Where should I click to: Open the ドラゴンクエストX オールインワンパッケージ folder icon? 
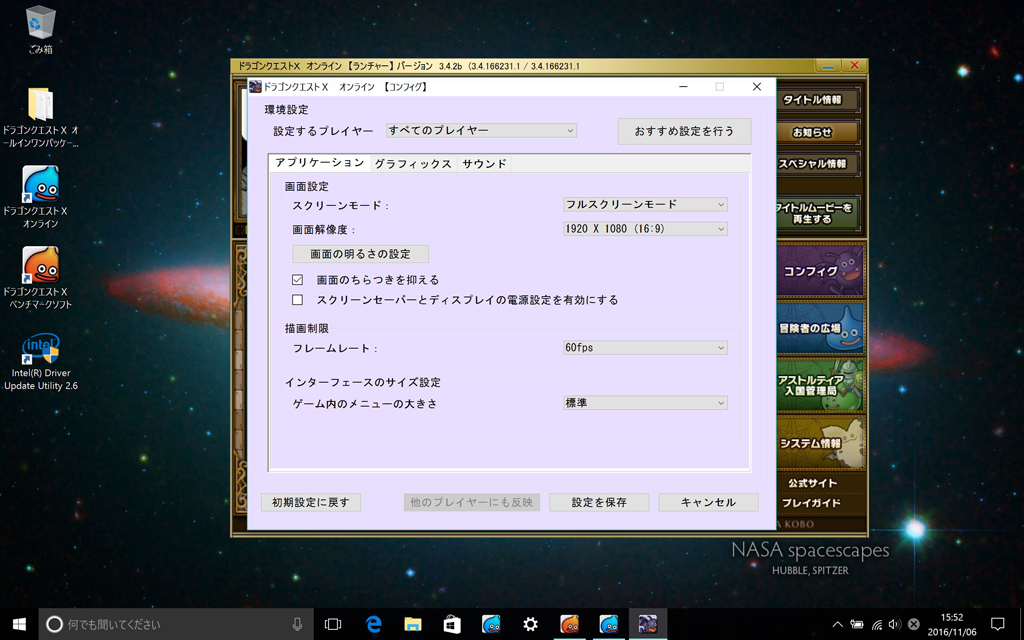pos(40,118)
